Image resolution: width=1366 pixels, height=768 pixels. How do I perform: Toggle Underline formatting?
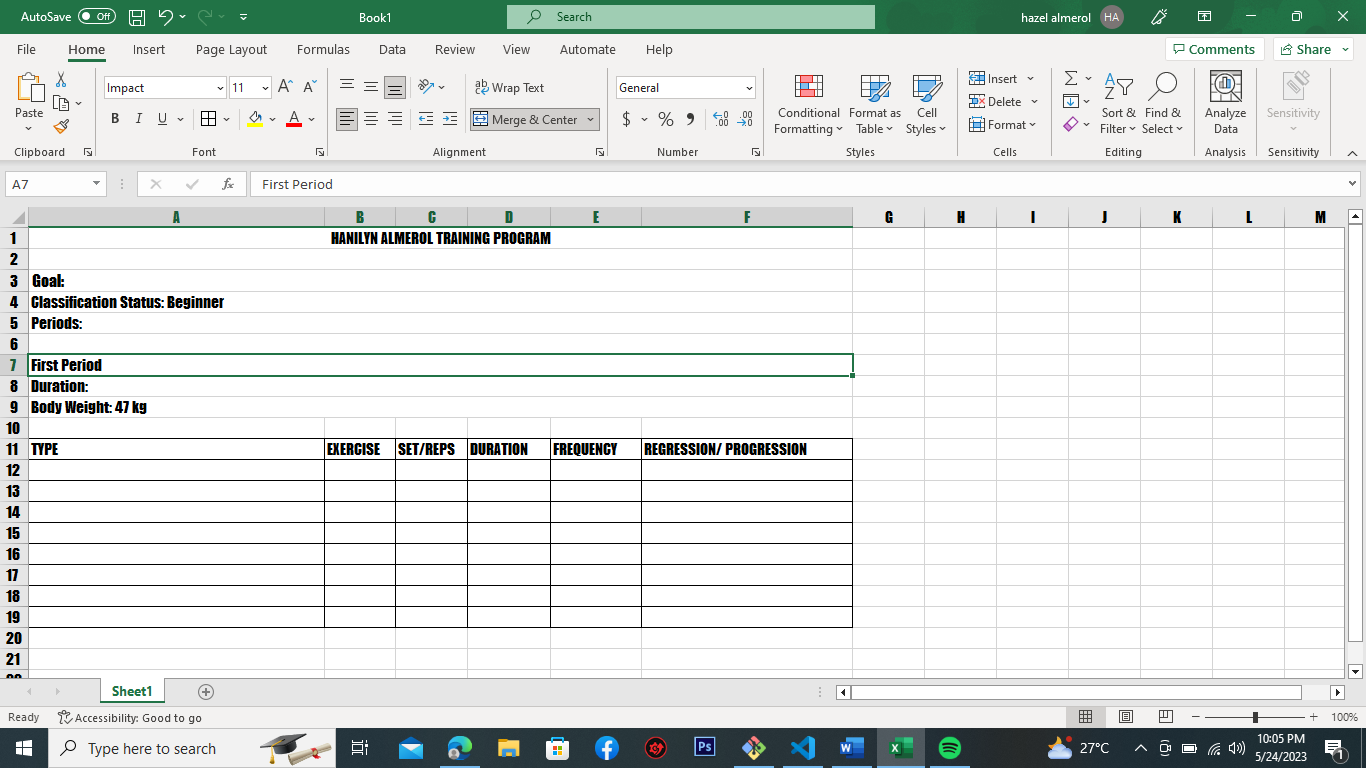(162, 119)
